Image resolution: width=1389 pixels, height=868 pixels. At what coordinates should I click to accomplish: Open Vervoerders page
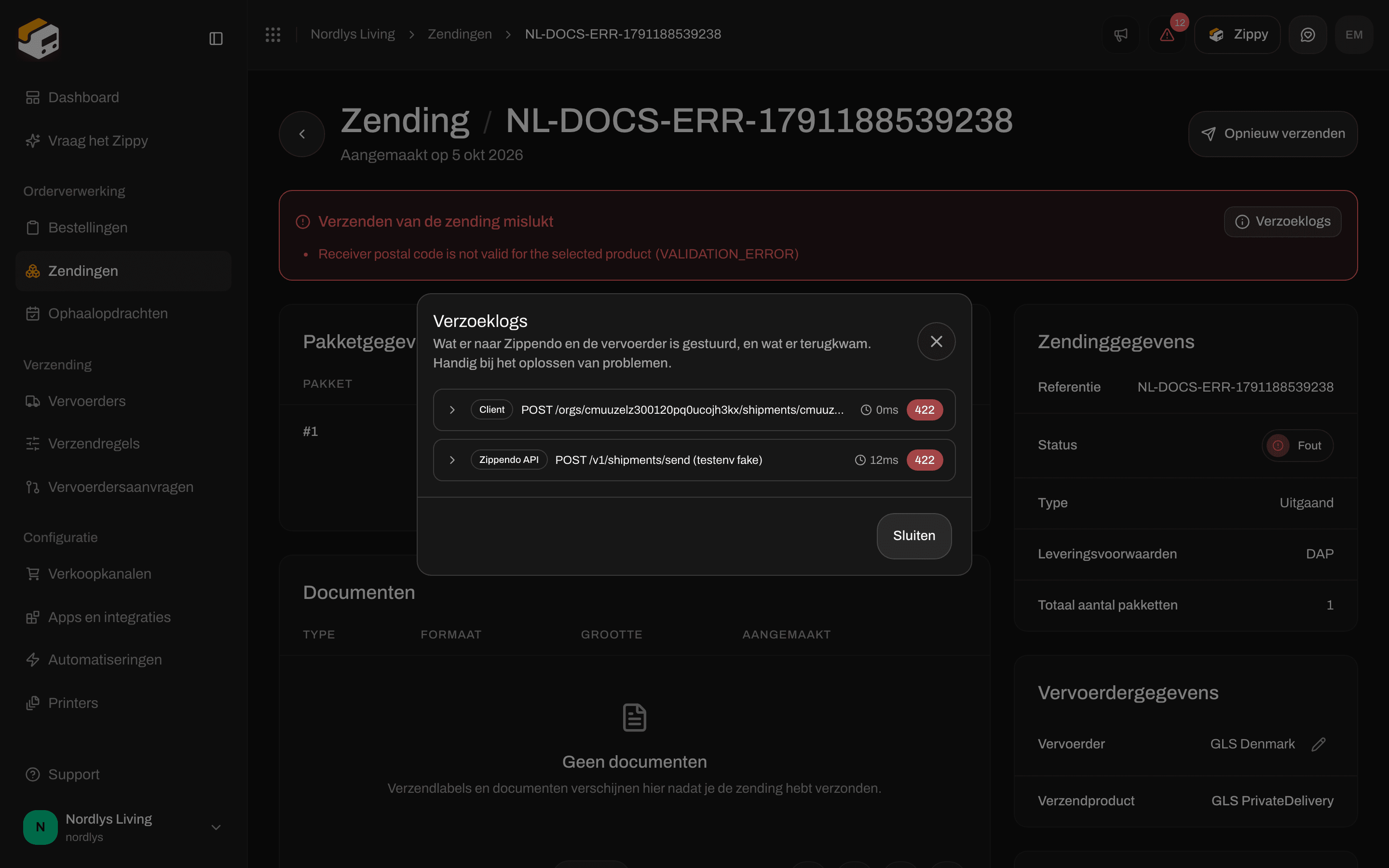pos(123,401)
